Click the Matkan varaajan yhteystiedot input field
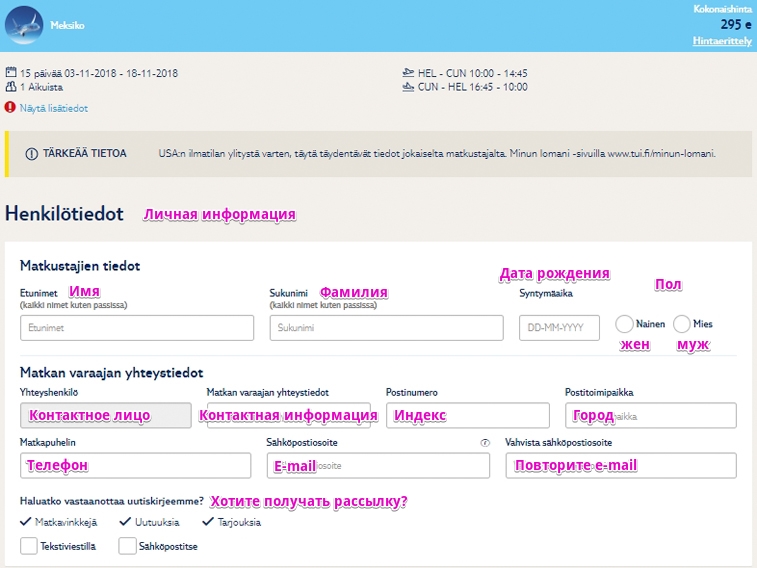Viewport: 757px width, 568px height. tap(289, 416)
